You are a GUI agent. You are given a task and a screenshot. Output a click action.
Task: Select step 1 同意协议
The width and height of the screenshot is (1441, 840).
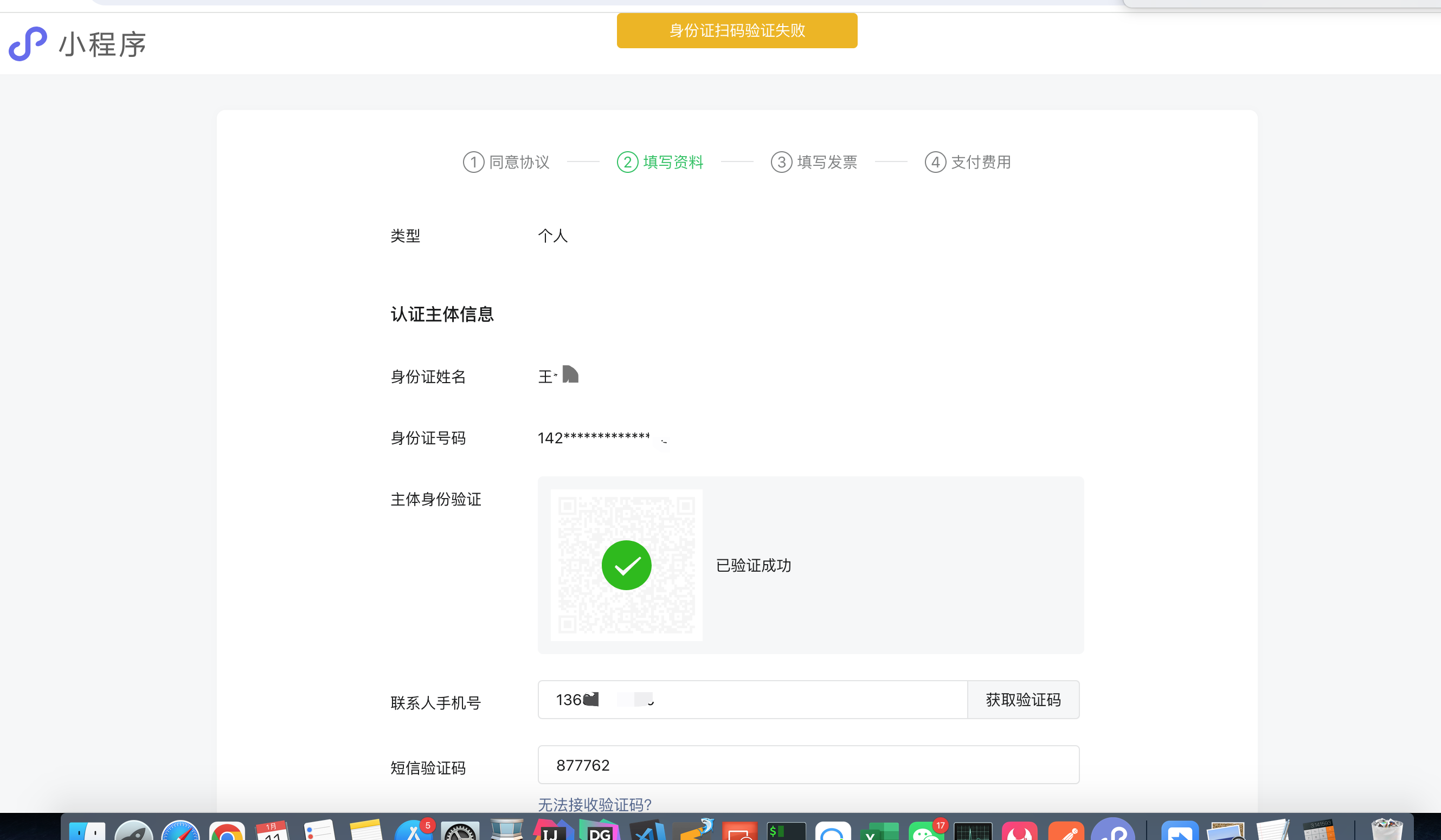(x=506, y=162)
